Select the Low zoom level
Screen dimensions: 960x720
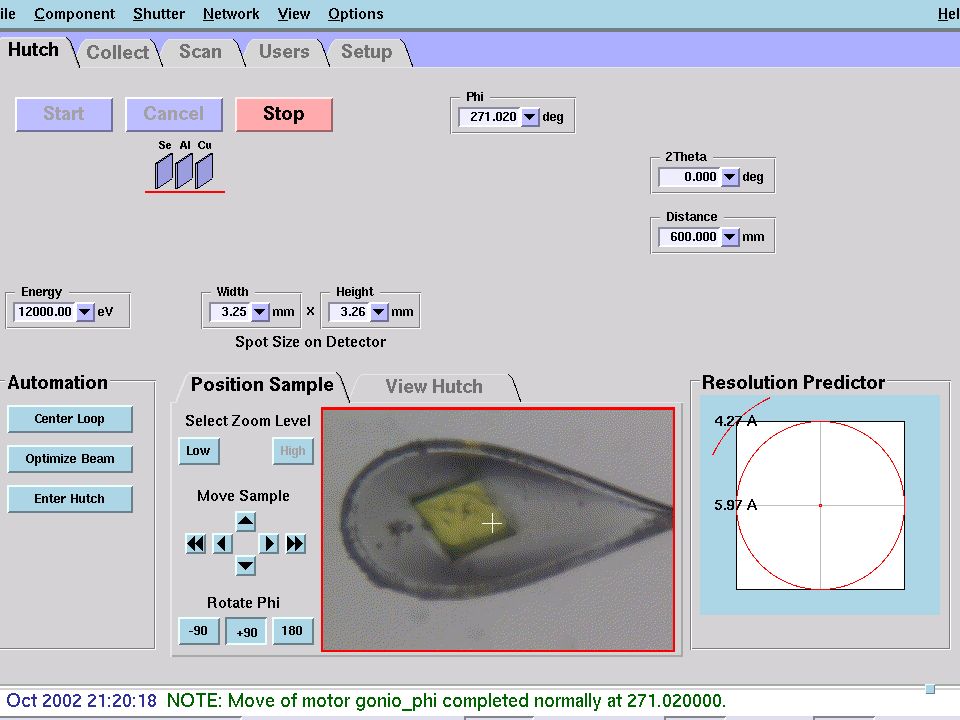(x=198, y=451)
